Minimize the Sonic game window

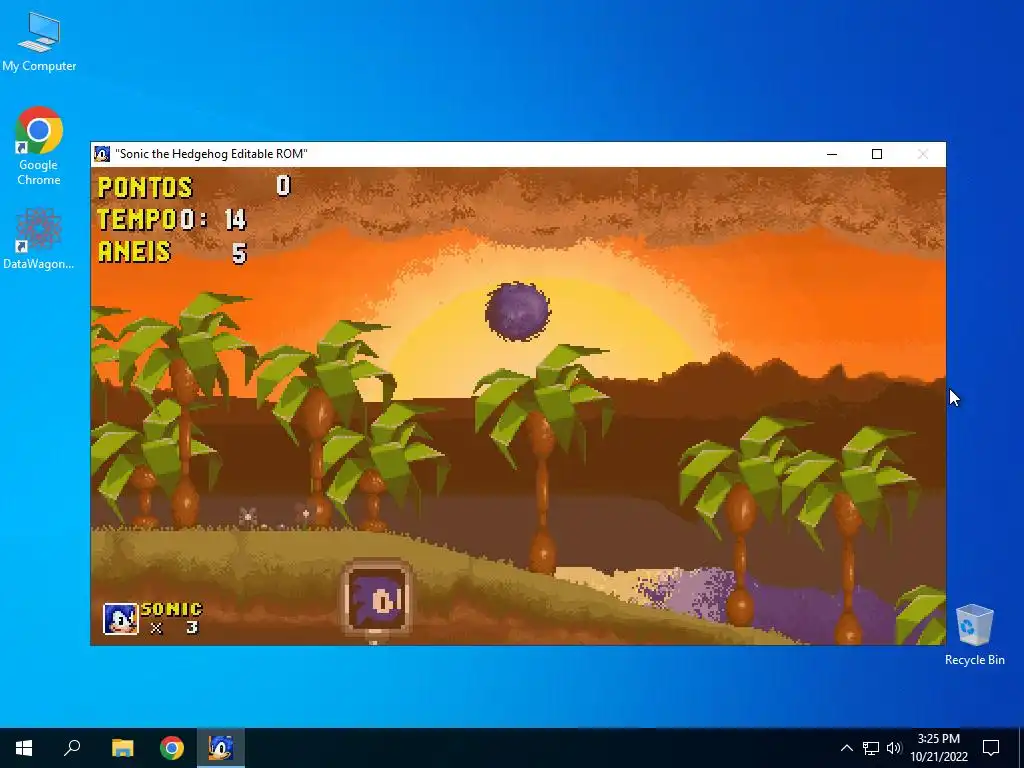coord(832,154)
